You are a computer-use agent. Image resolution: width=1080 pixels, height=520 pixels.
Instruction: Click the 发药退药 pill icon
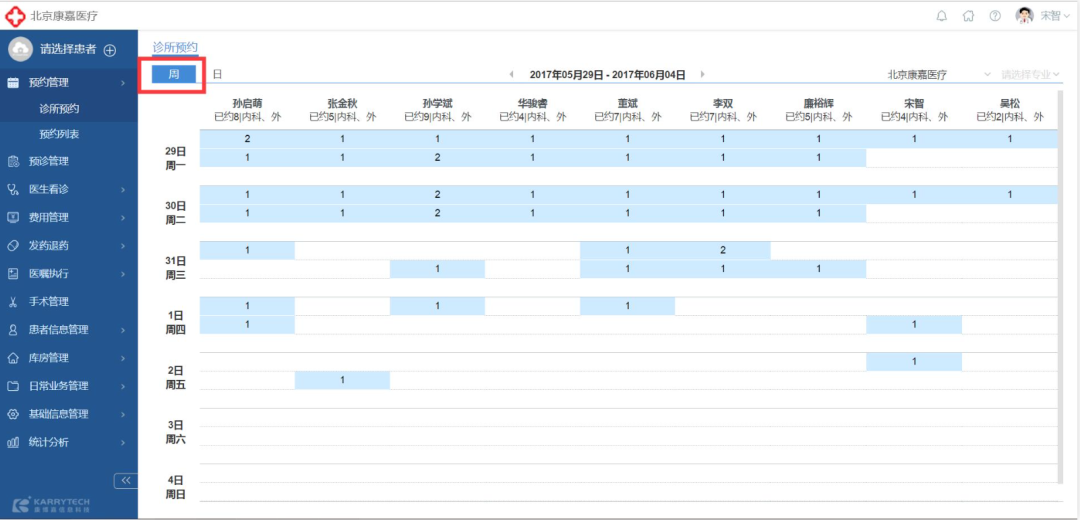pos(13,245)
